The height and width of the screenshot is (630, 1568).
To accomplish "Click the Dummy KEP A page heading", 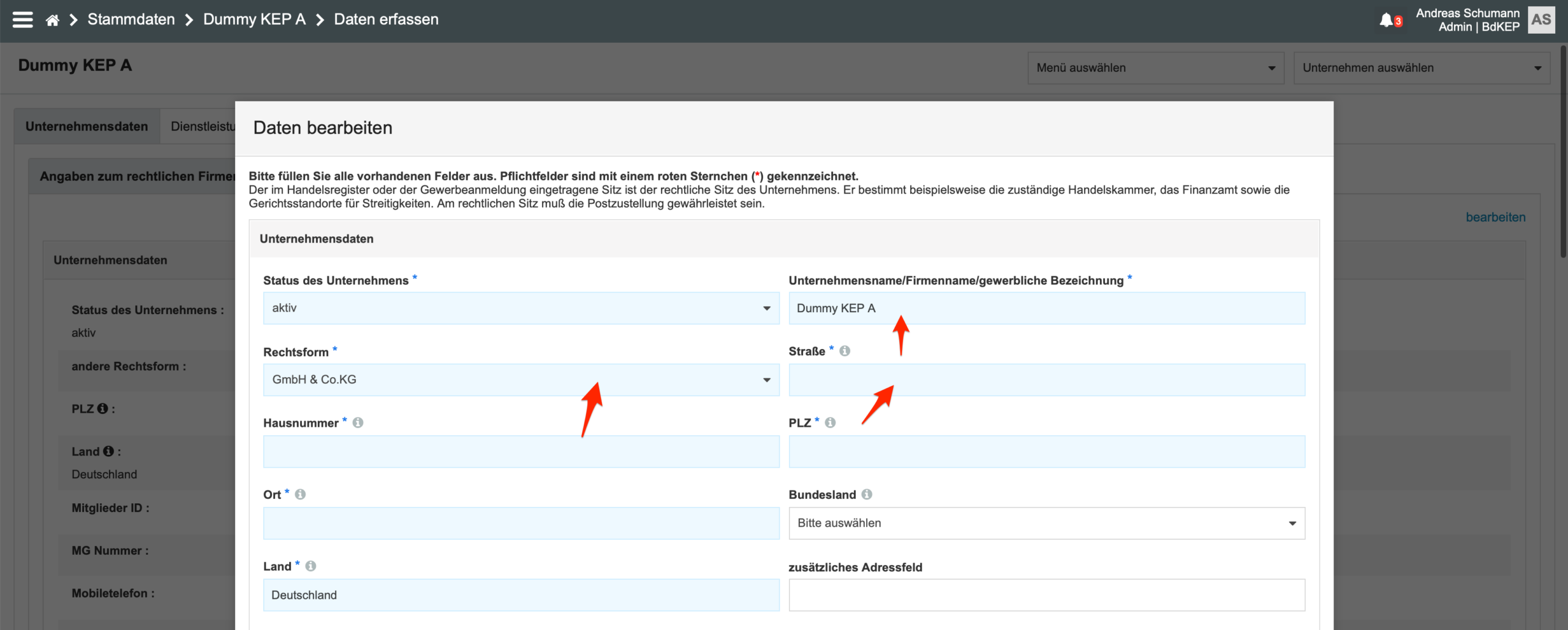I will 75,65.
